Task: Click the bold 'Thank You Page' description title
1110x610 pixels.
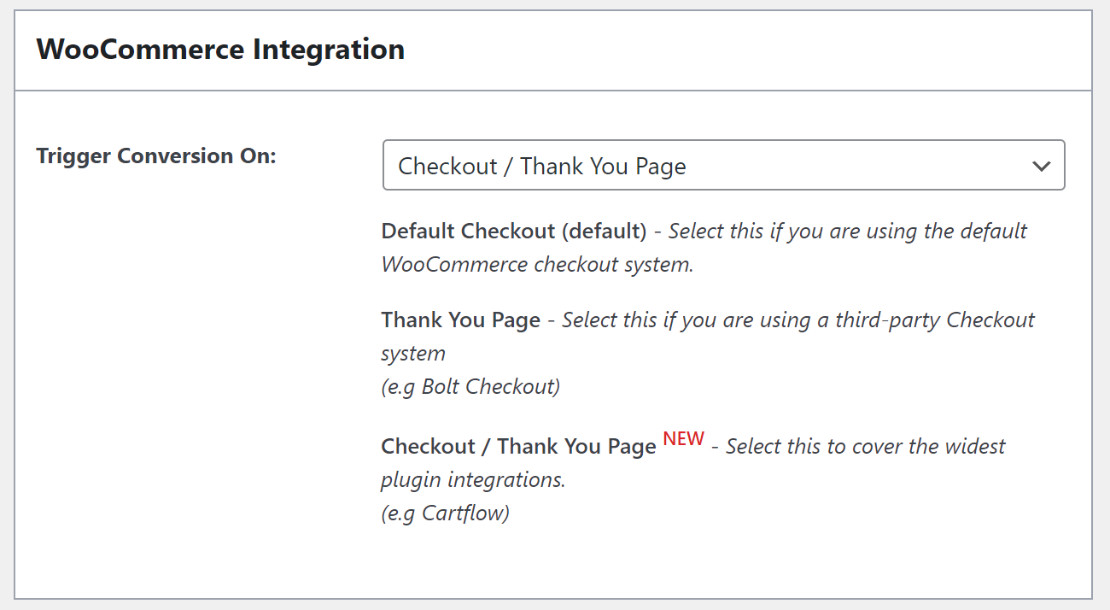Action: [460, 320]
